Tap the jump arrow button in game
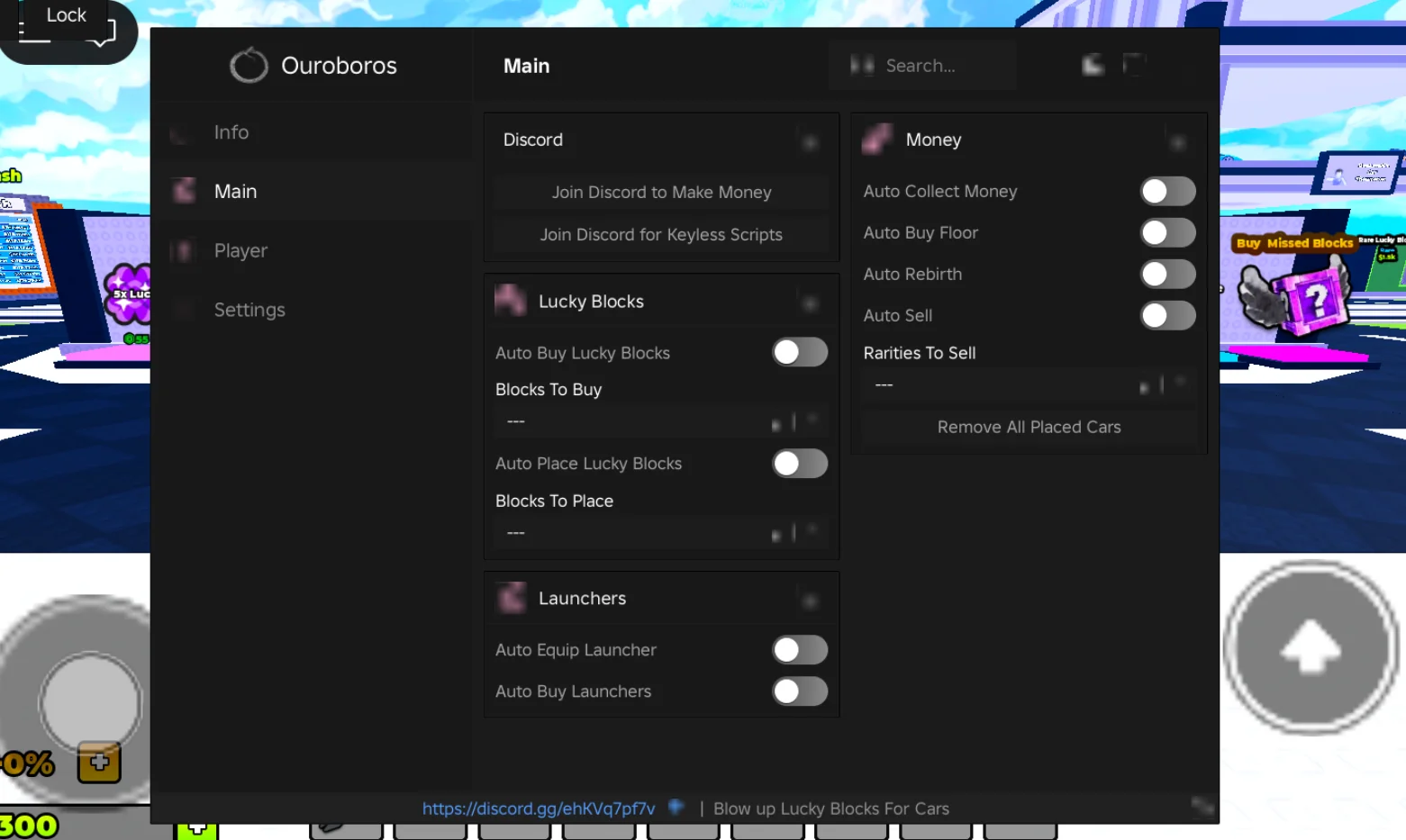1406x840 pixels. [x=1311, y=646]
